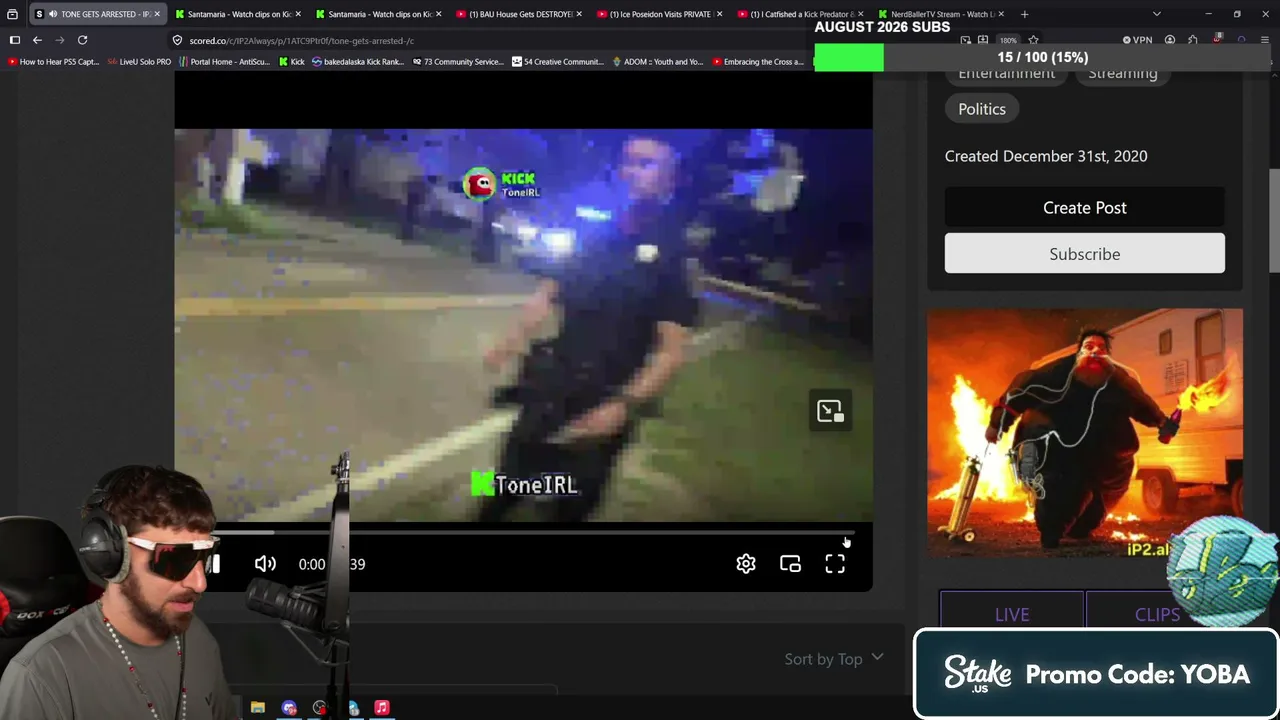Image resolution: width=1280 pixels, height=720 pixels.
Task: Select the LIVE tab in sidebar
Action: pyautogui.click(x=1012, y=614)
